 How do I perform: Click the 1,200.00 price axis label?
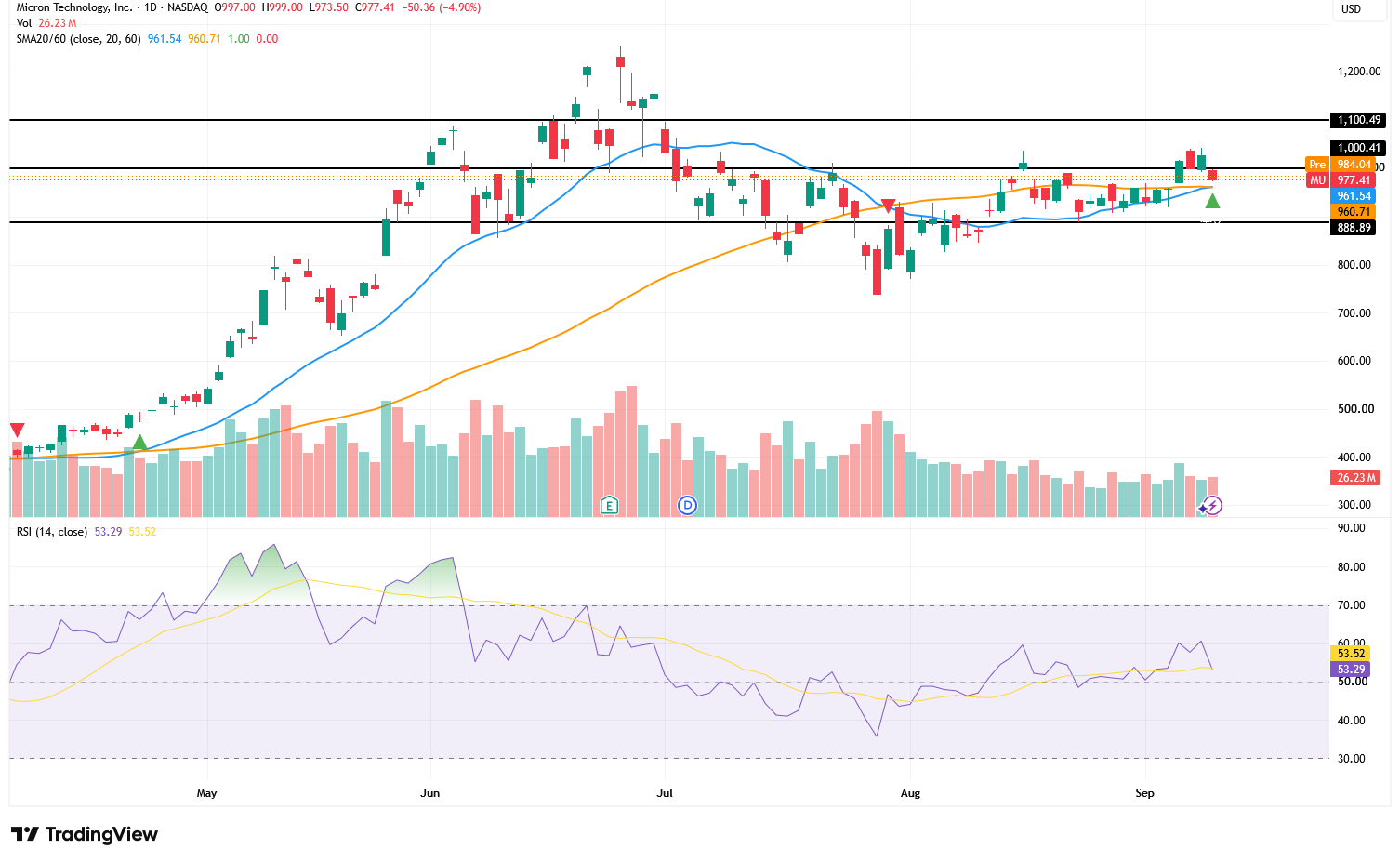click(1358, 72)
